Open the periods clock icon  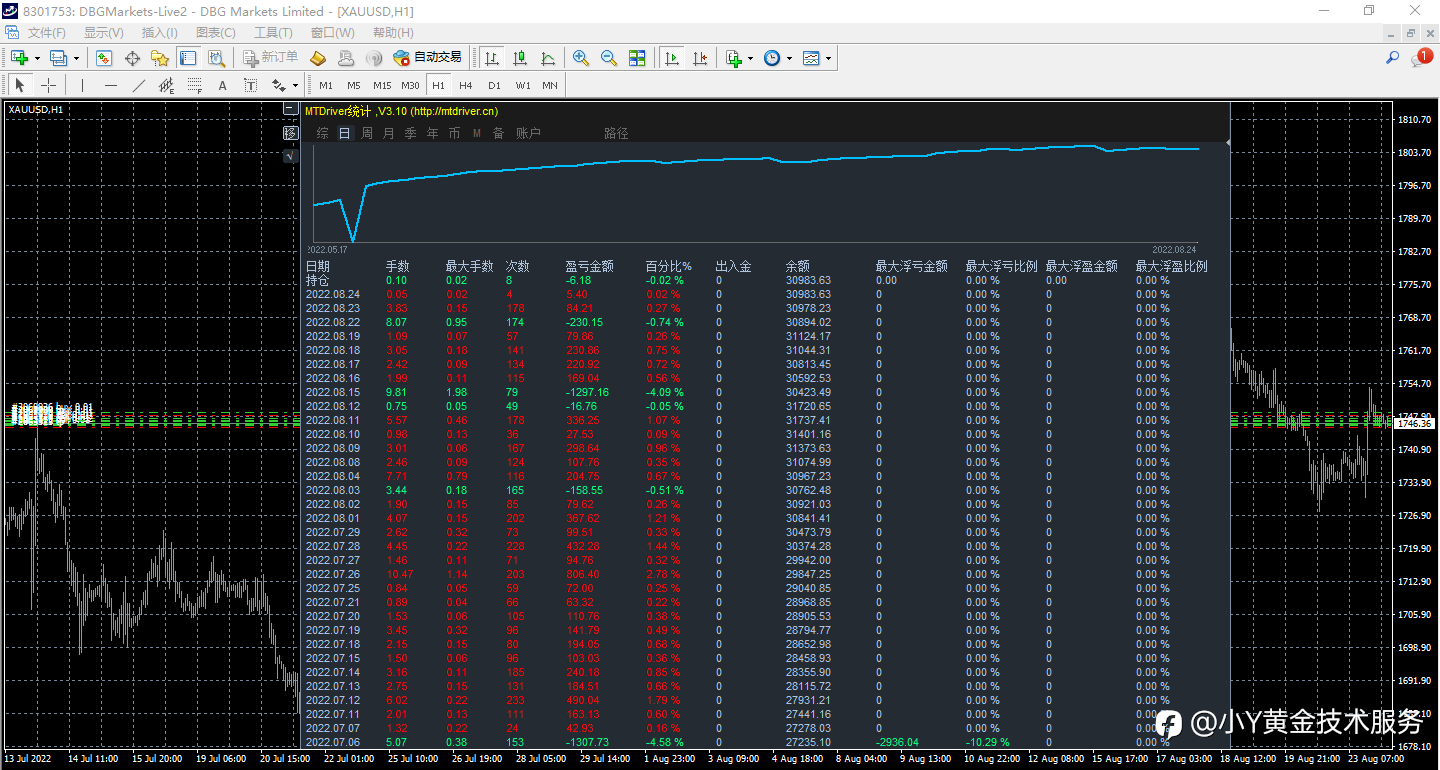[x=772, y=58]
